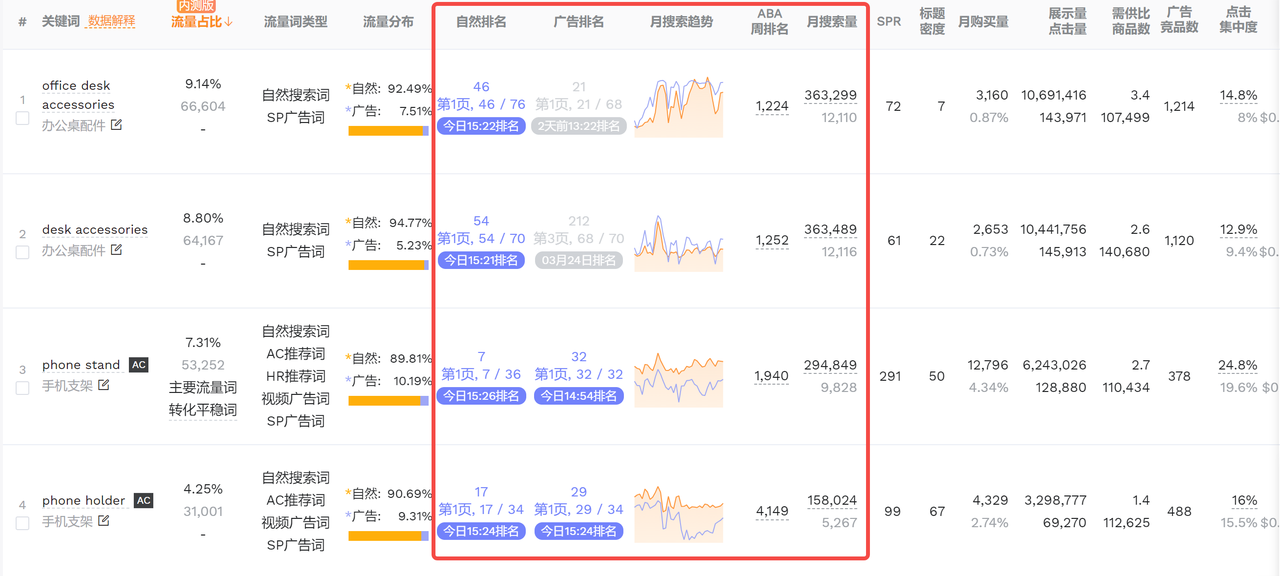Open keyword office desk accessories
The image size is (1280, 576).
pos(78,95)
